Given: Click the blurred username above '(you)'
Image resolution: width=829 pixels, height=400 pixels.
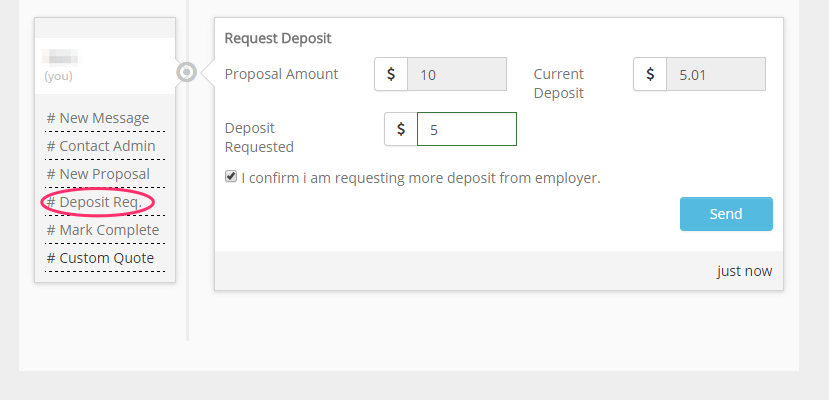Looking at the screenshot, I should coord(62,58).
